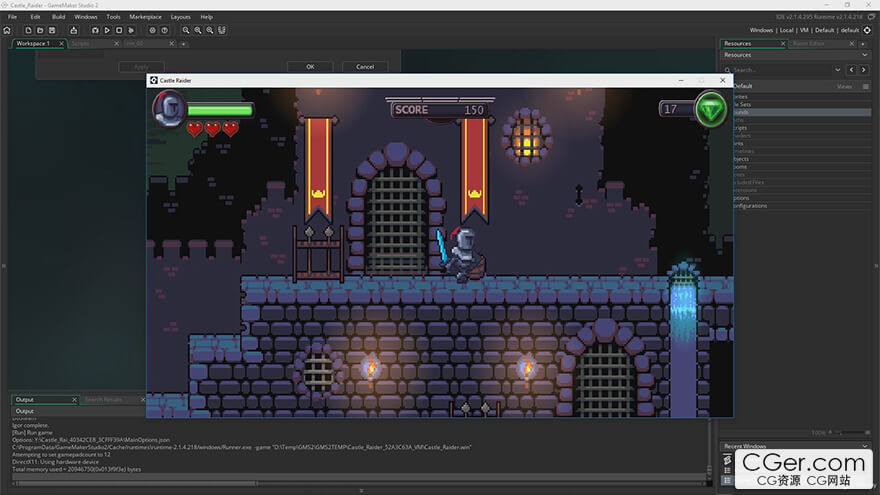Screen dimensions: 880x495
Task: Open target manager crosshair icon
Action: 867,30
